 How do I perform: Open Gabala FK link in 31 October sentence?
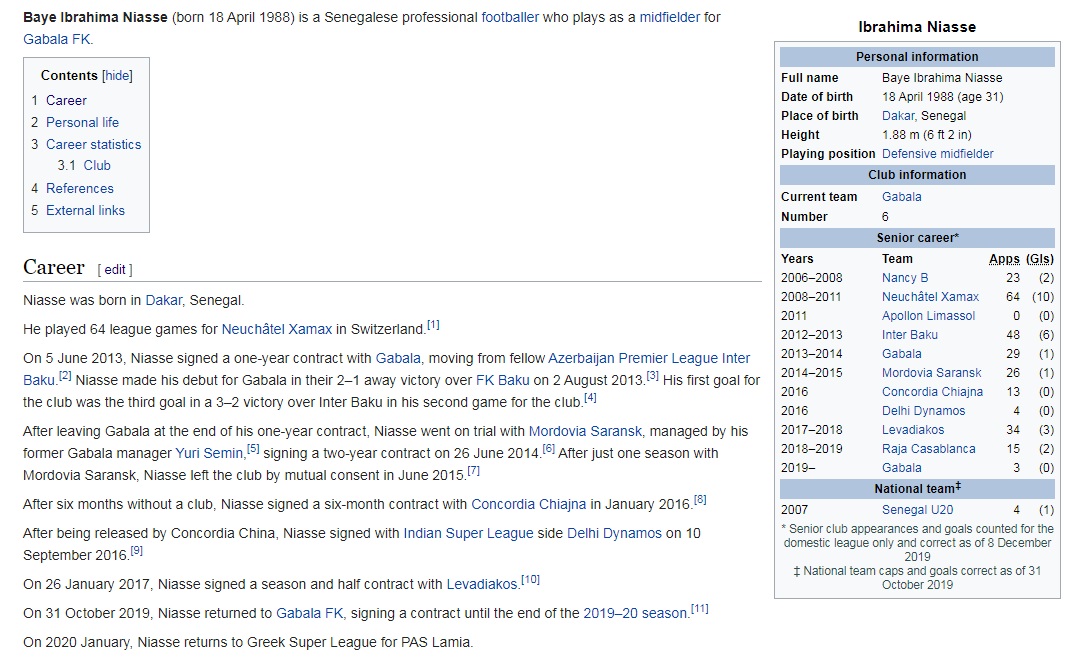click(x=310, y=612)
